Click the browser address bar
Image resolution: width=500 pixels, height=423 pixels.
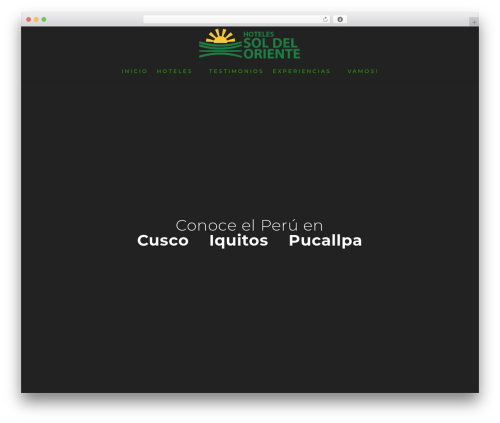click(237, 19)
